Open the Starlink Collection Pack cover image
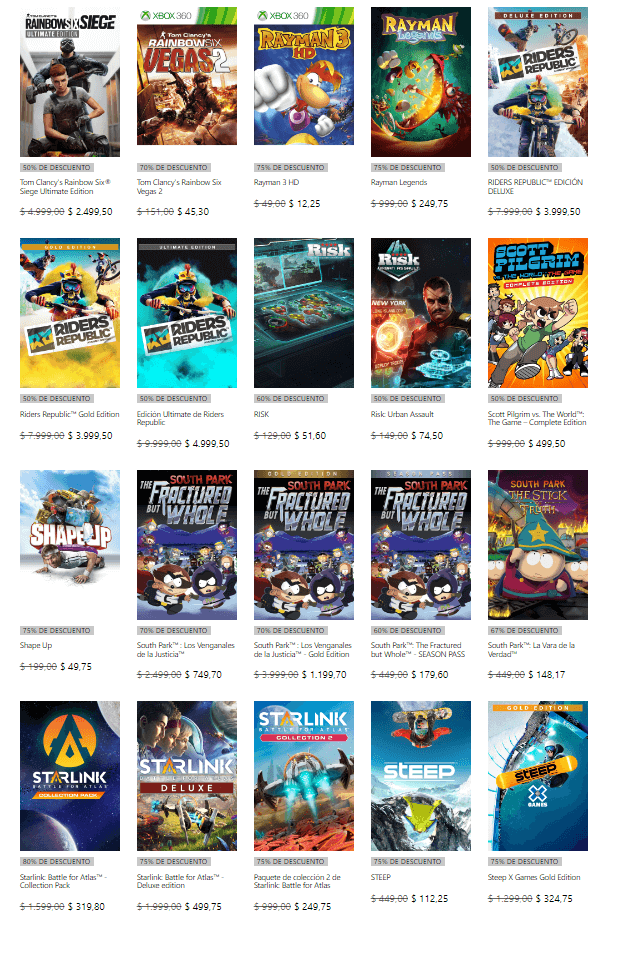626x970 pixels. [70, 776]
